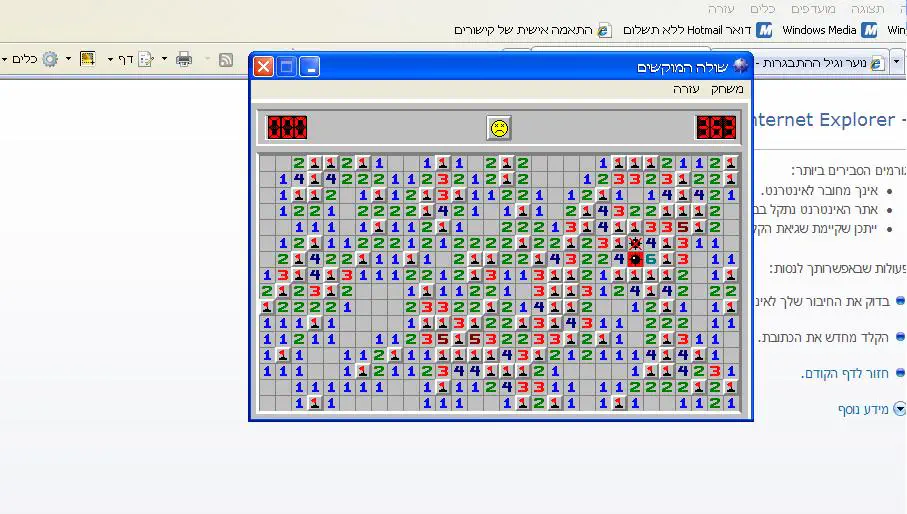Screen dimensions: 907x514
Task: Open the משחק (Game) menu
Action: 727,89
